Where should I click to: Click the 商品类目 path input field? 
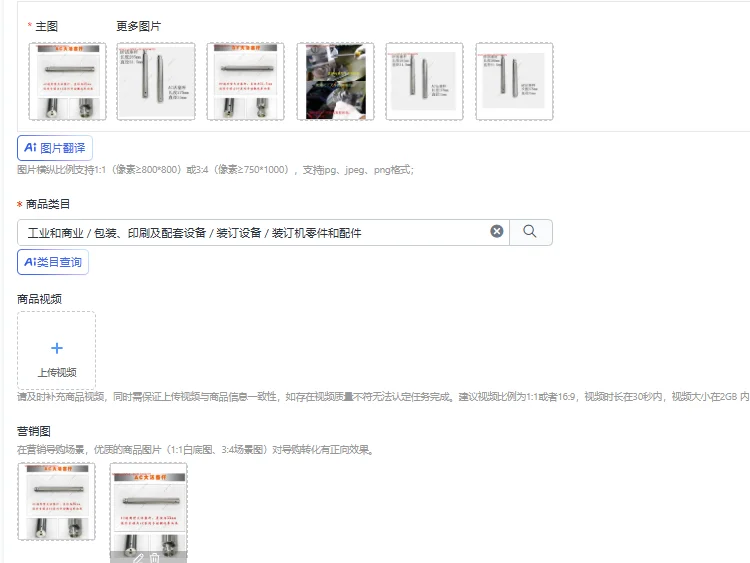263,232
